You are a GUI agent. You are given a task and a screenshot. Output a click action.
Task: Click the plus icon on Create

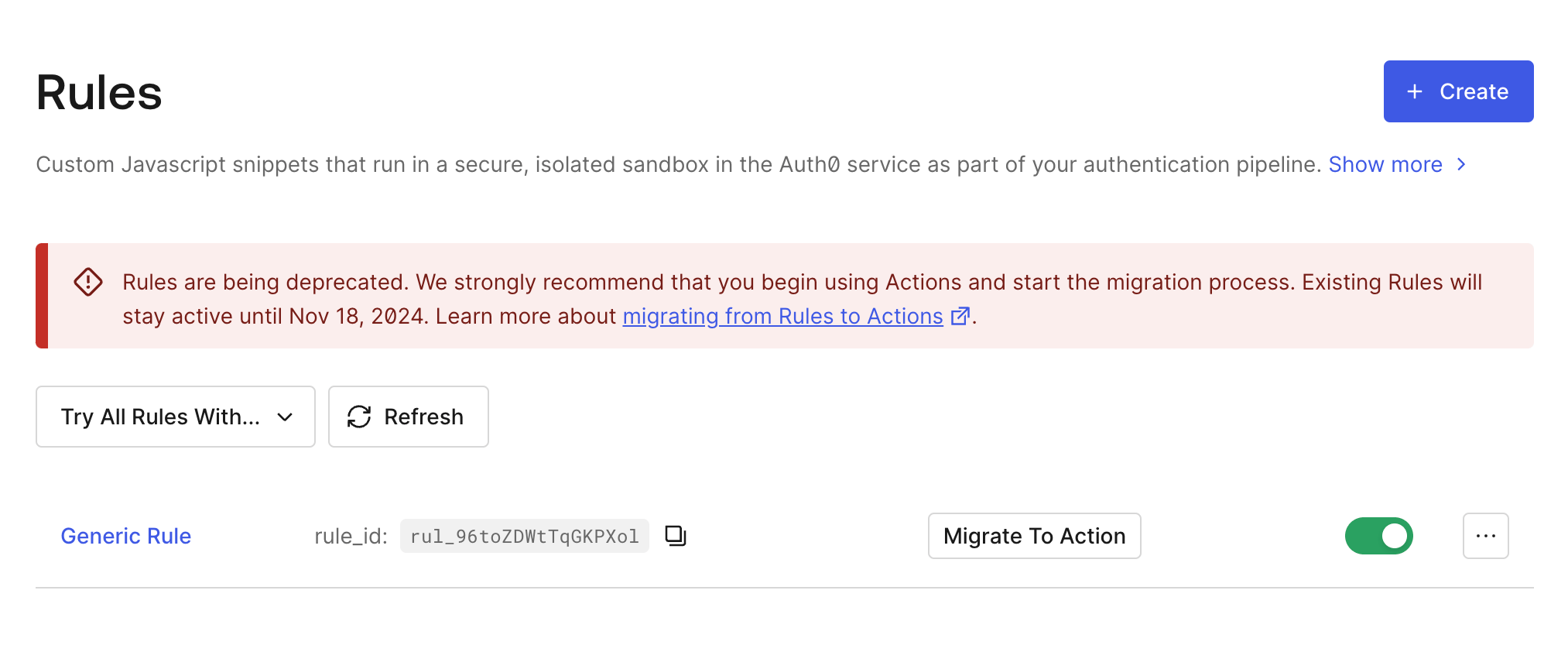coord(1415,91)
